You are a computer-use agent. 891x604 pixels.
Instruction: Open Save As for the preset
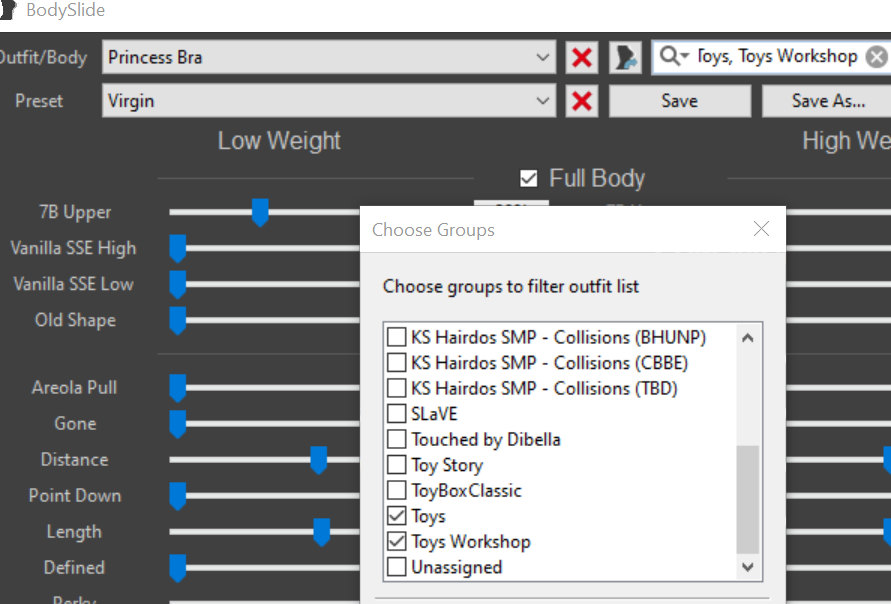click(x=828, y=101)
